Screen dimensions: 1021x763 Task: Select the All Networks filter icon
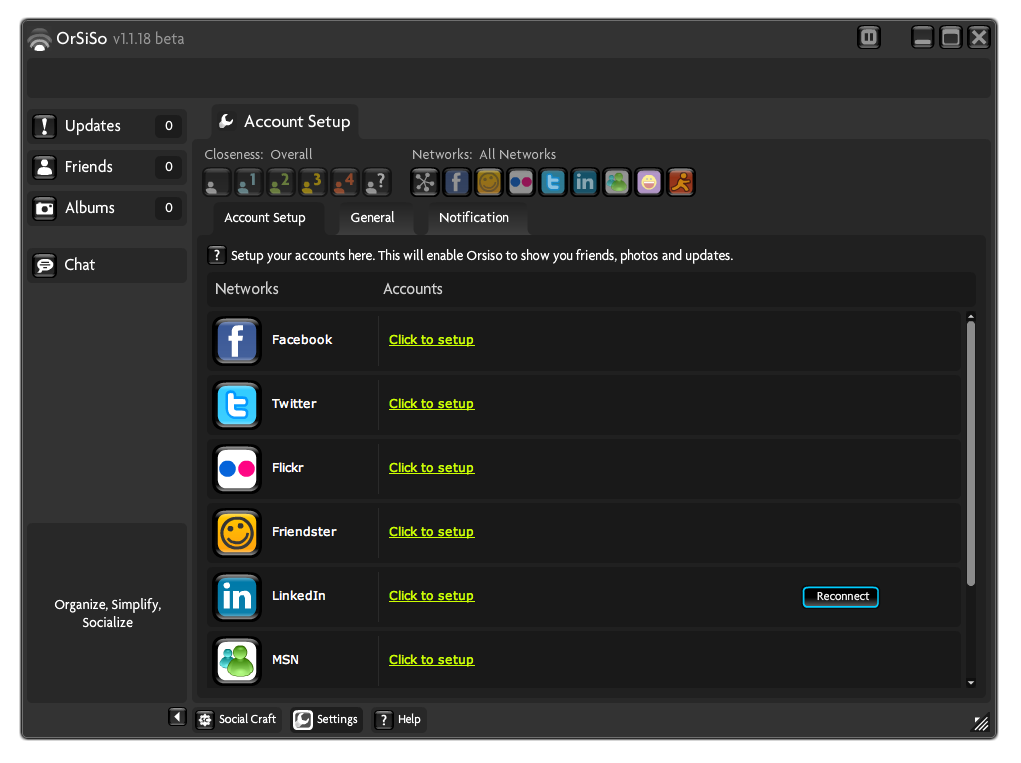[x=425, y=182]
